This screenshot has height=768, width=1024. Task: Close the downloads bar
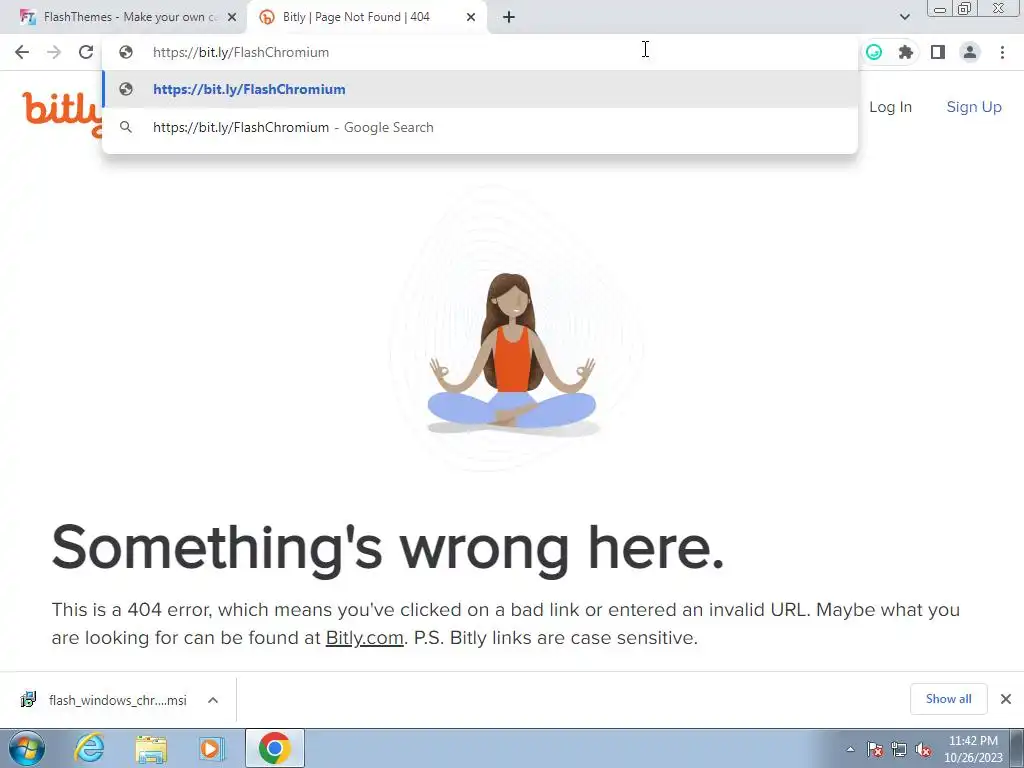point(1006,699)
